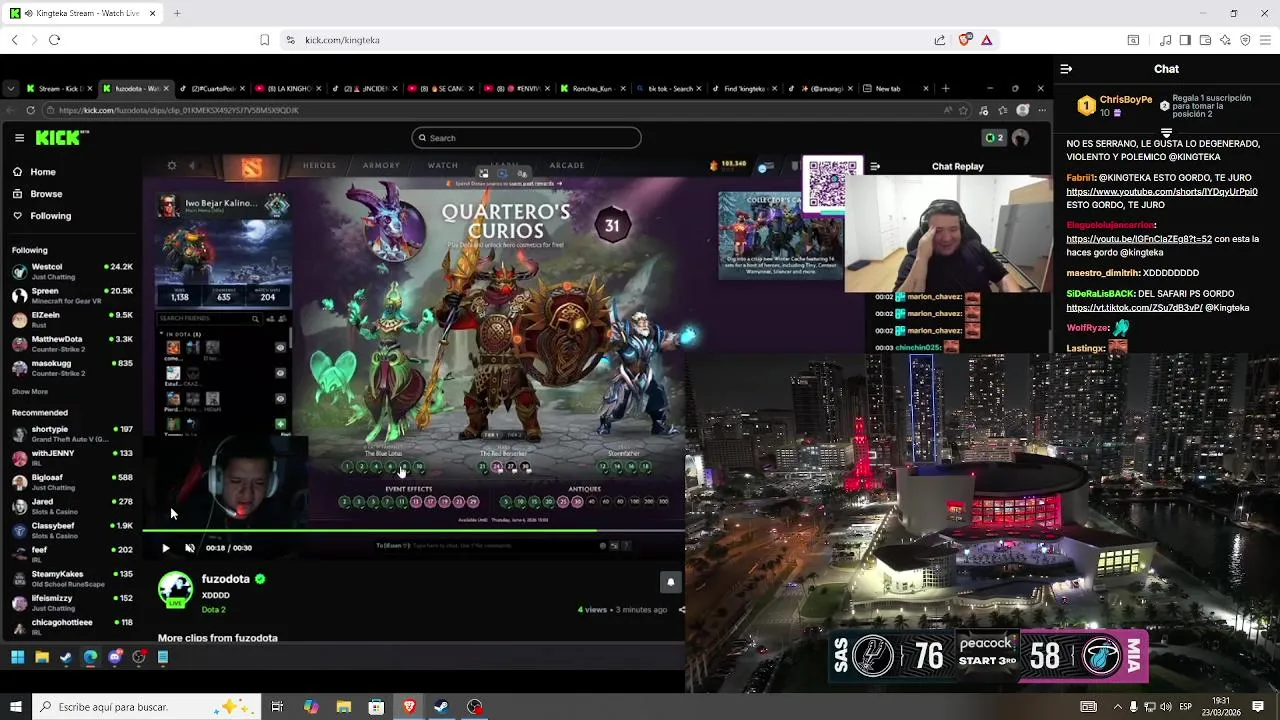Screen dimensions: 1280x720
Task: Collapse the Chat Replay panel
Action: pos(875,167)
